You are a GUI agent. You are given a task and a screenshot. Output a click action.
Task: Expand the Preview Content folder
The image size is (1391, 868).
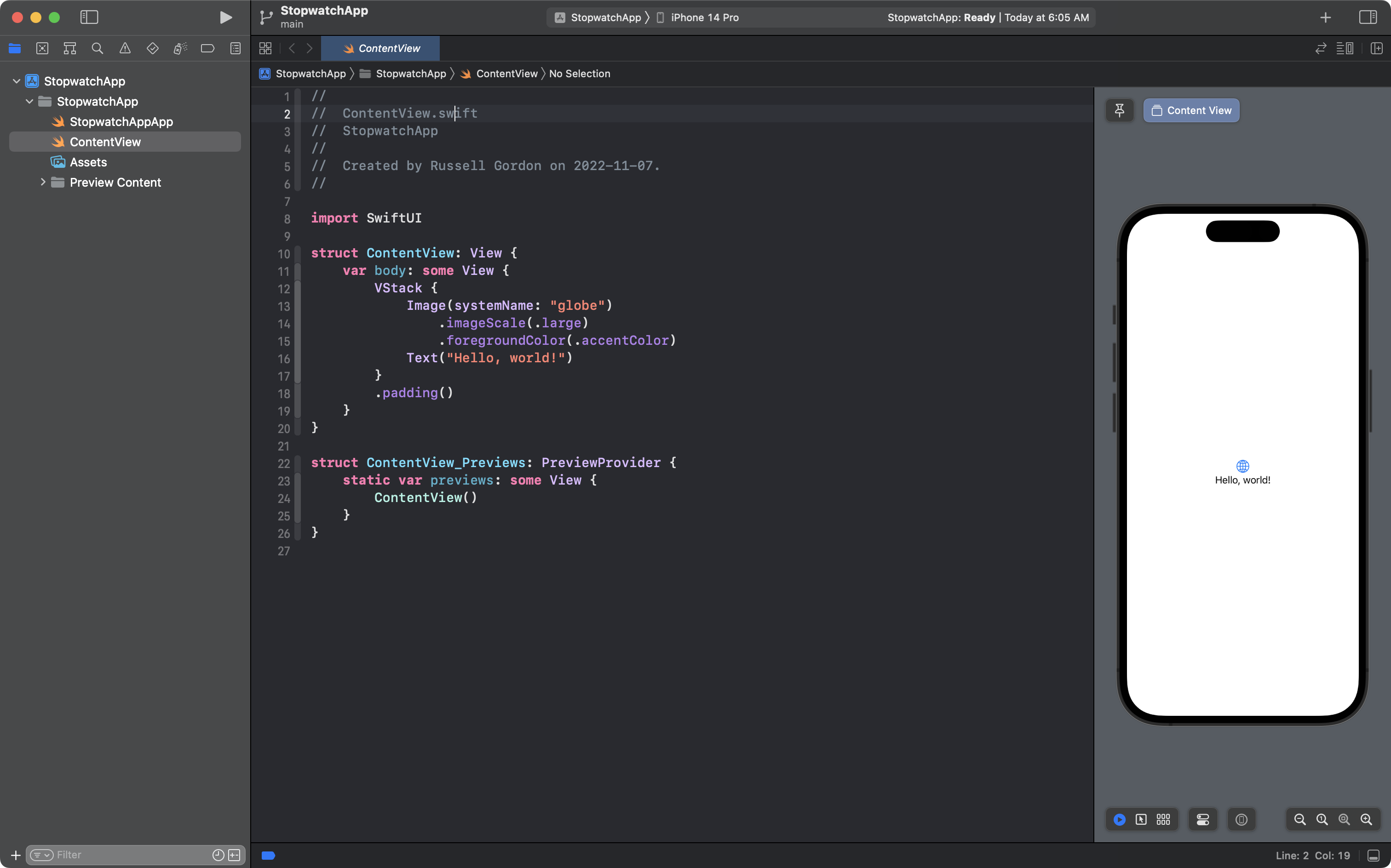click(43, 182)
